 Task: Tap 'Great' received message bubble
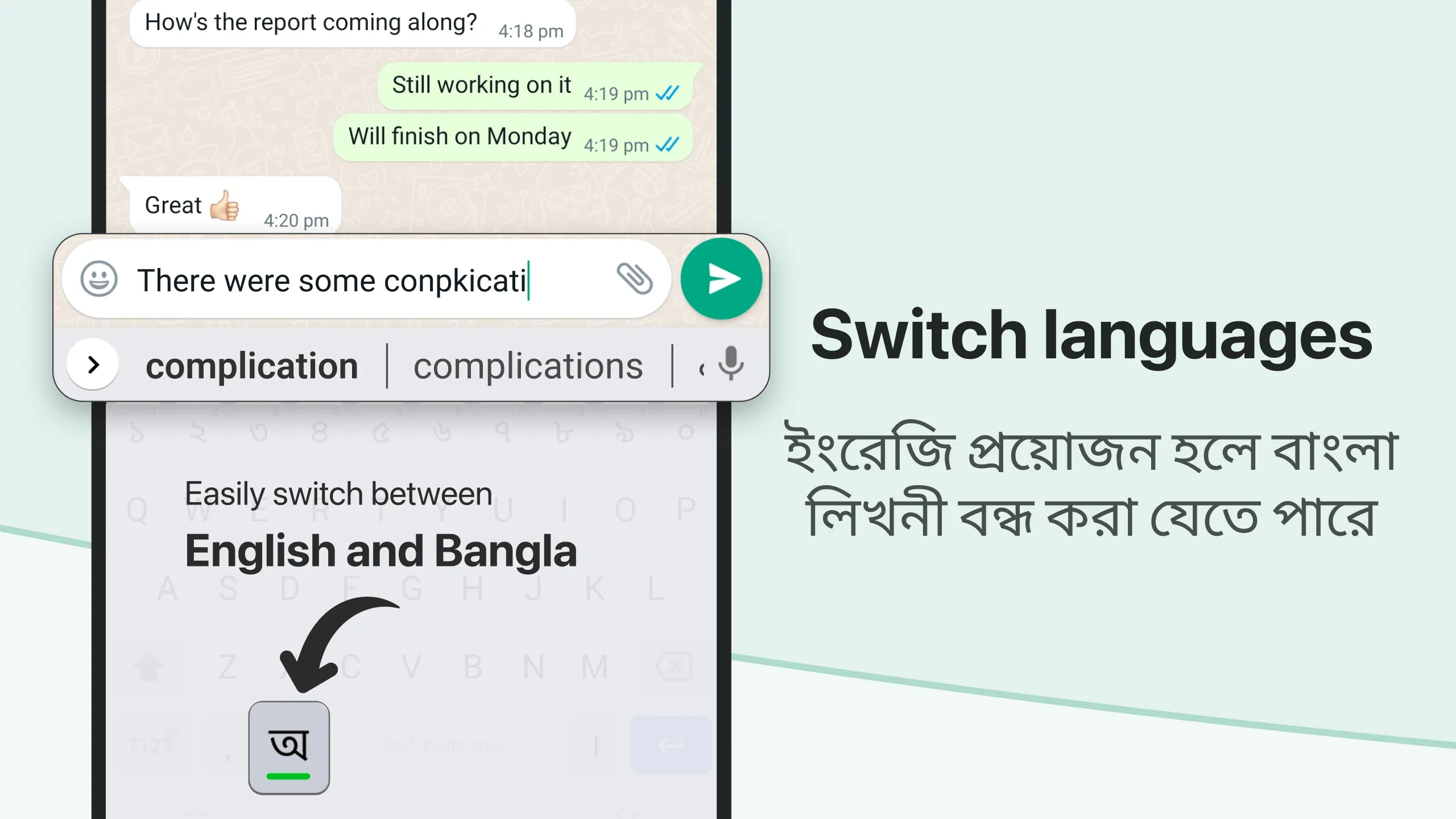(x=231, y=206)
